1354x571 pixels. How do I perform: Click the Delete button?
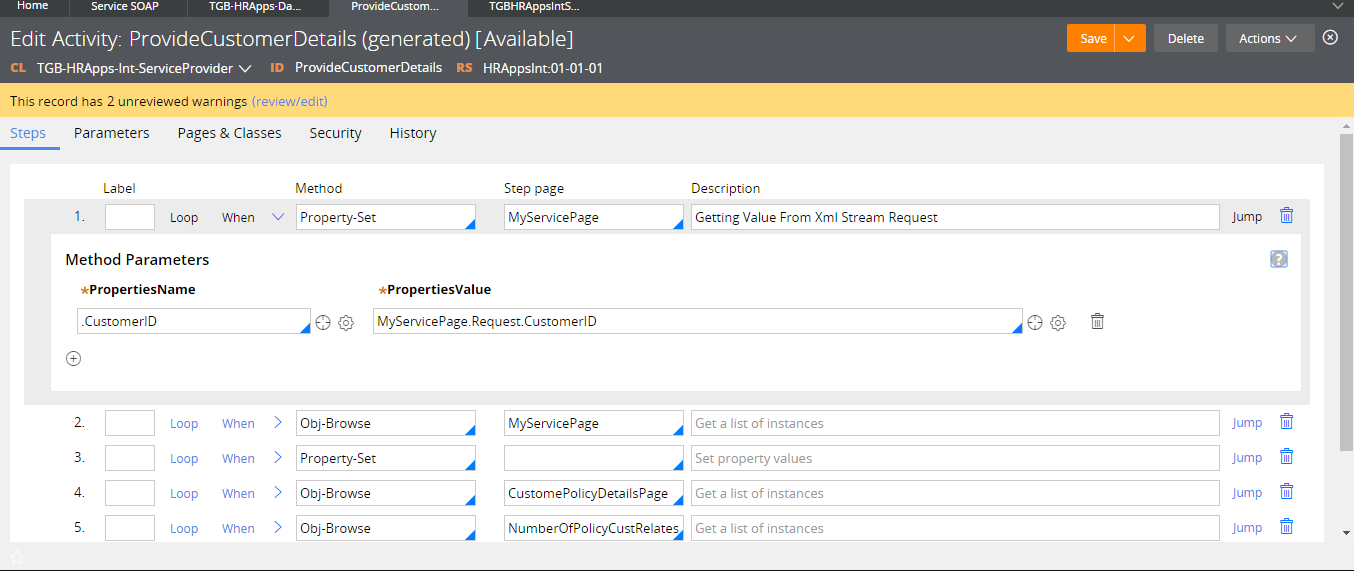pyautogui.click(x=1185, y=38)
